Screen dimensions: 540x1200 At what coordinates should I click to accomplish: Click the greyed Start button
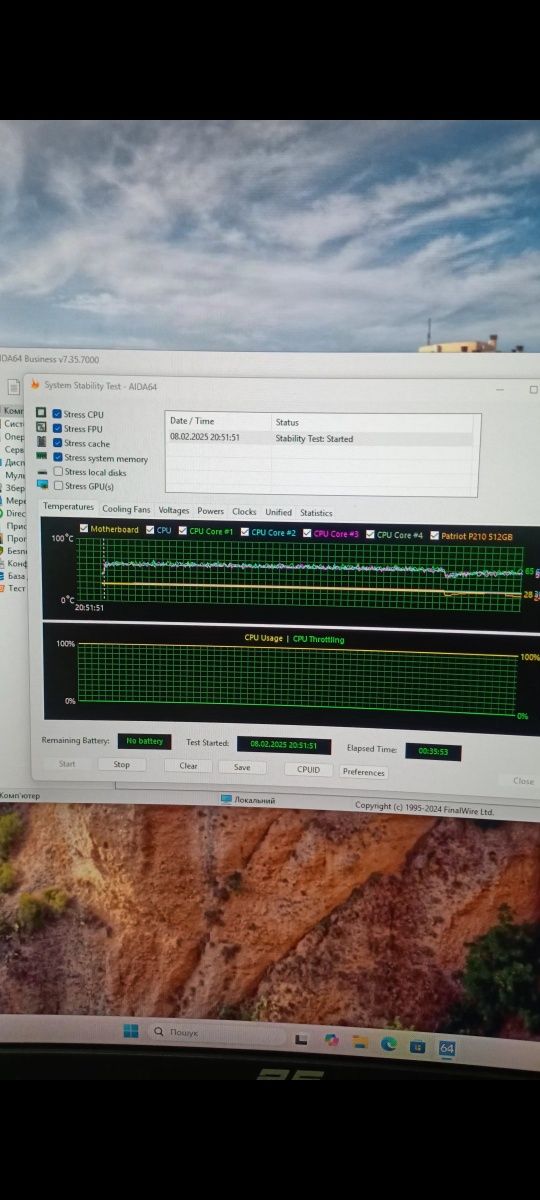67,763
